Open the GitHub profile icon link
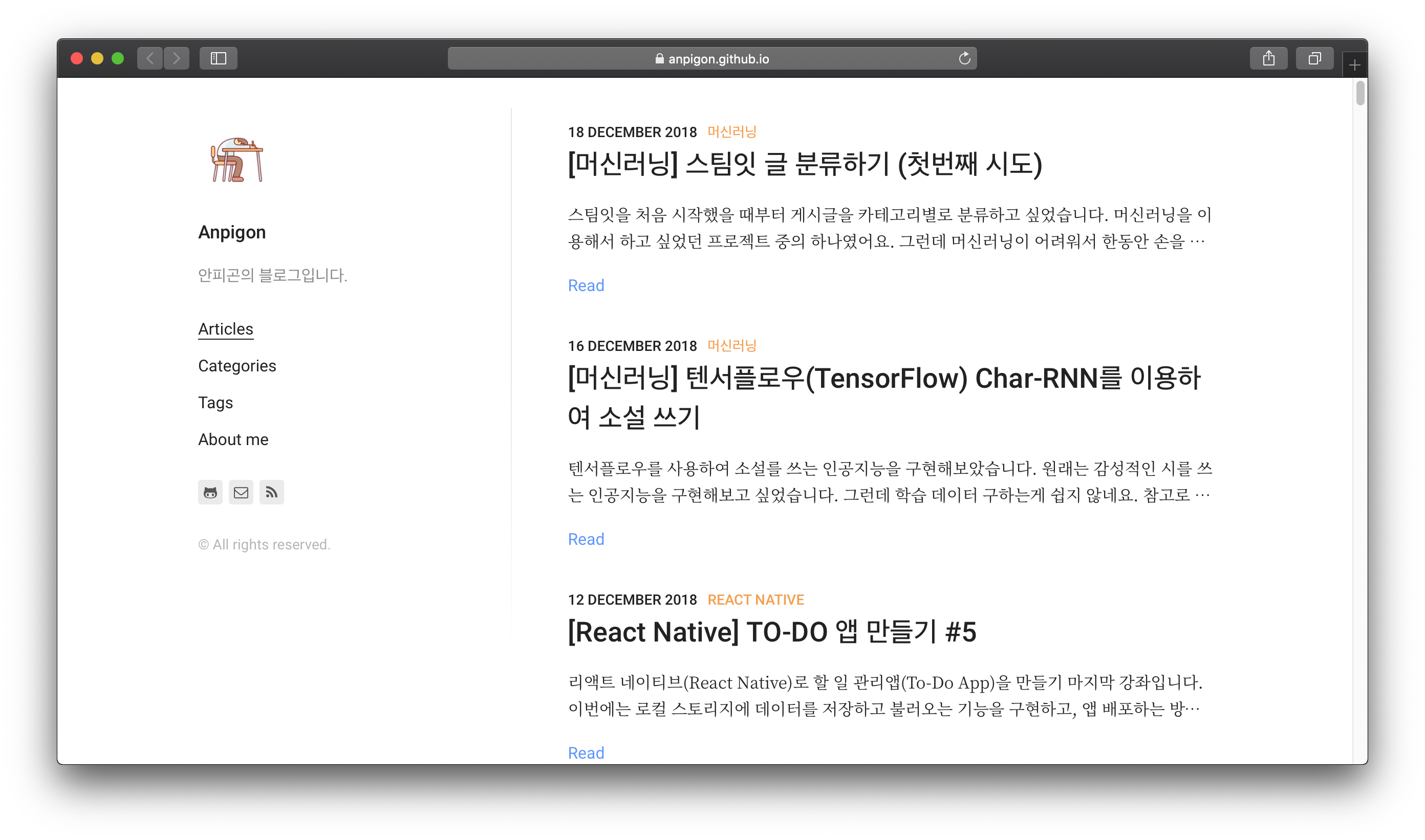1425x840 pixels. [210, 493]
